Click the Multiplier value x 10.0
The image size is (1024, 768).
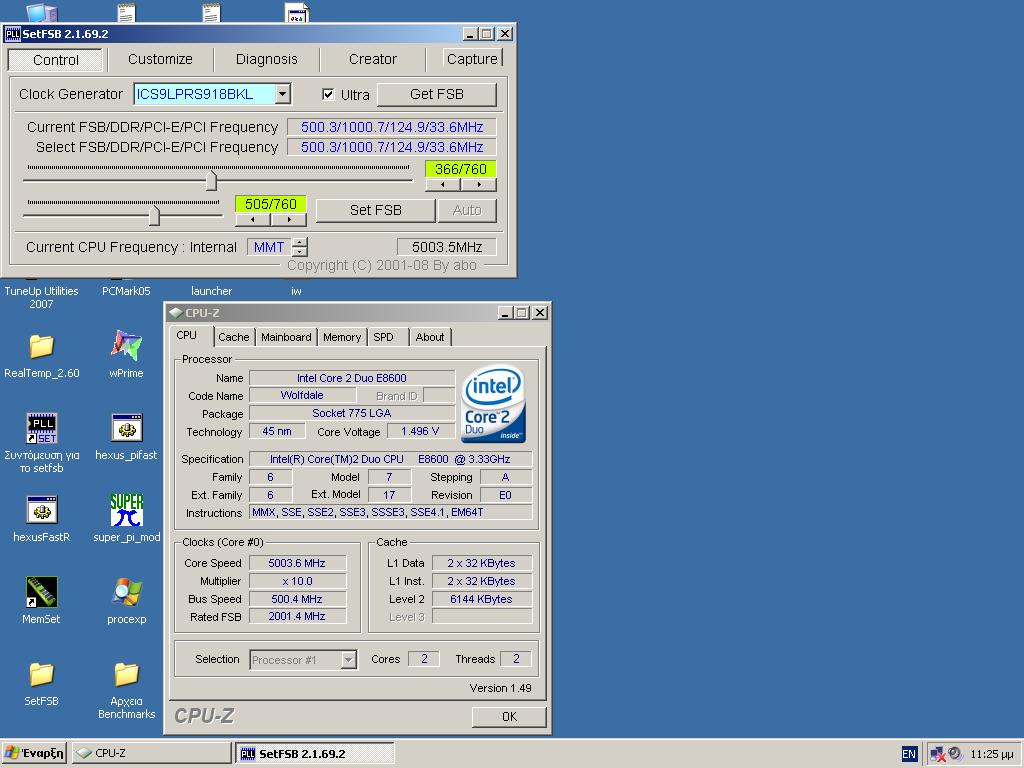tap(297, 581)
